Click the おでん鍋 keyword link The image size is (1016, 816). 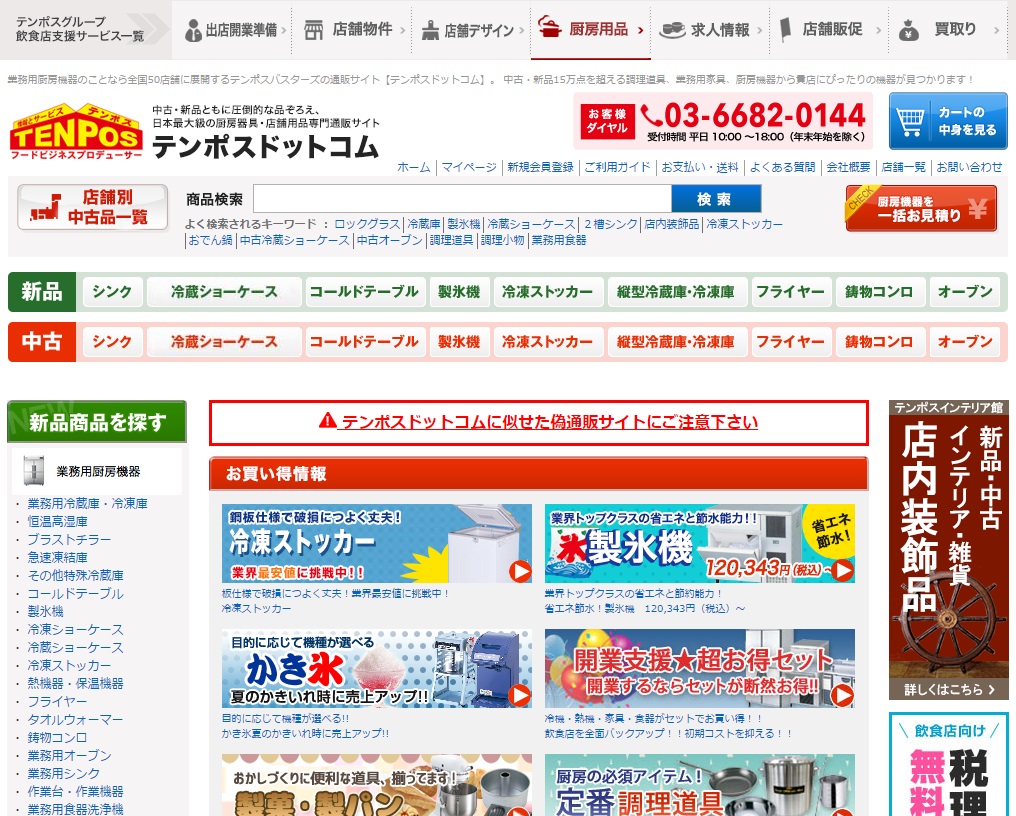(x=210, y=240)
